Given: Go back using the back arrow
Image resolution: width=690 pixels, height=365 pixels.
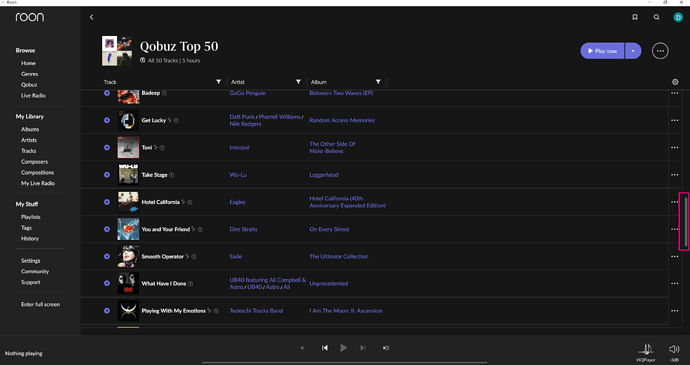Looking at the screenshot, I should coord(92,17).
